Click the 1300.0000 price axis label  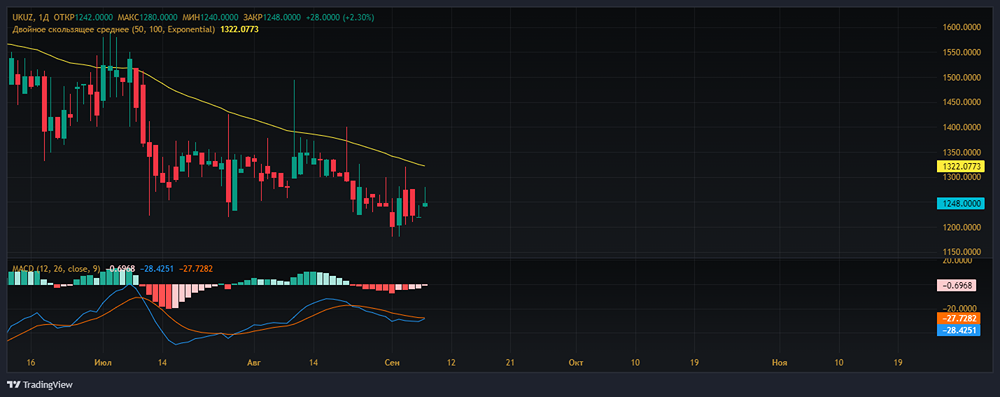point(961,177)
